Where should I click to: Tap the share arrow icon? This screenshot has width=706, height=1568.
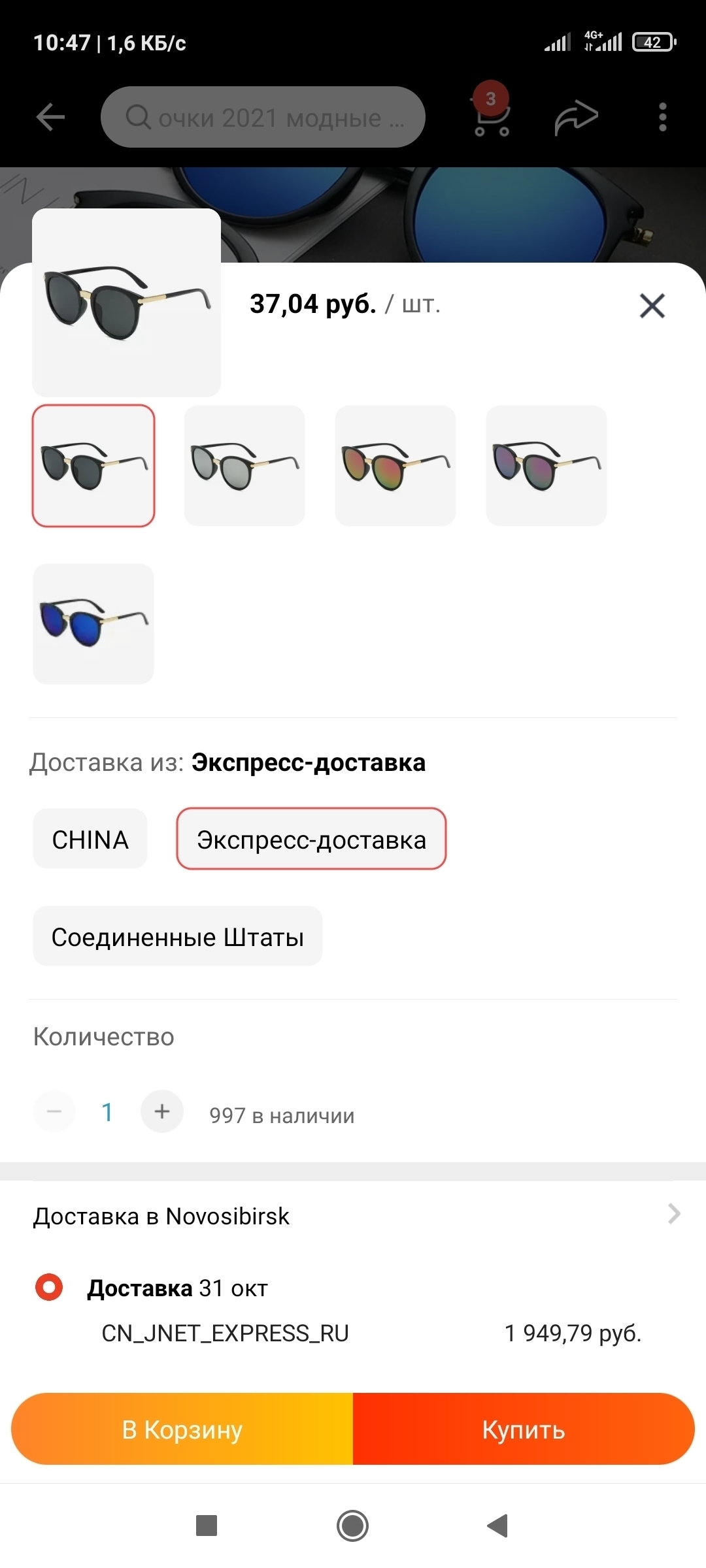click(577, 118)
